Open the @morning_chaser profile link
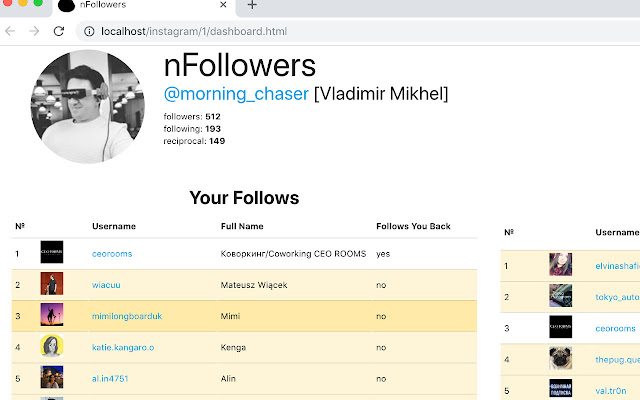This screenshot has height=400, width=640. click(236, 94)
